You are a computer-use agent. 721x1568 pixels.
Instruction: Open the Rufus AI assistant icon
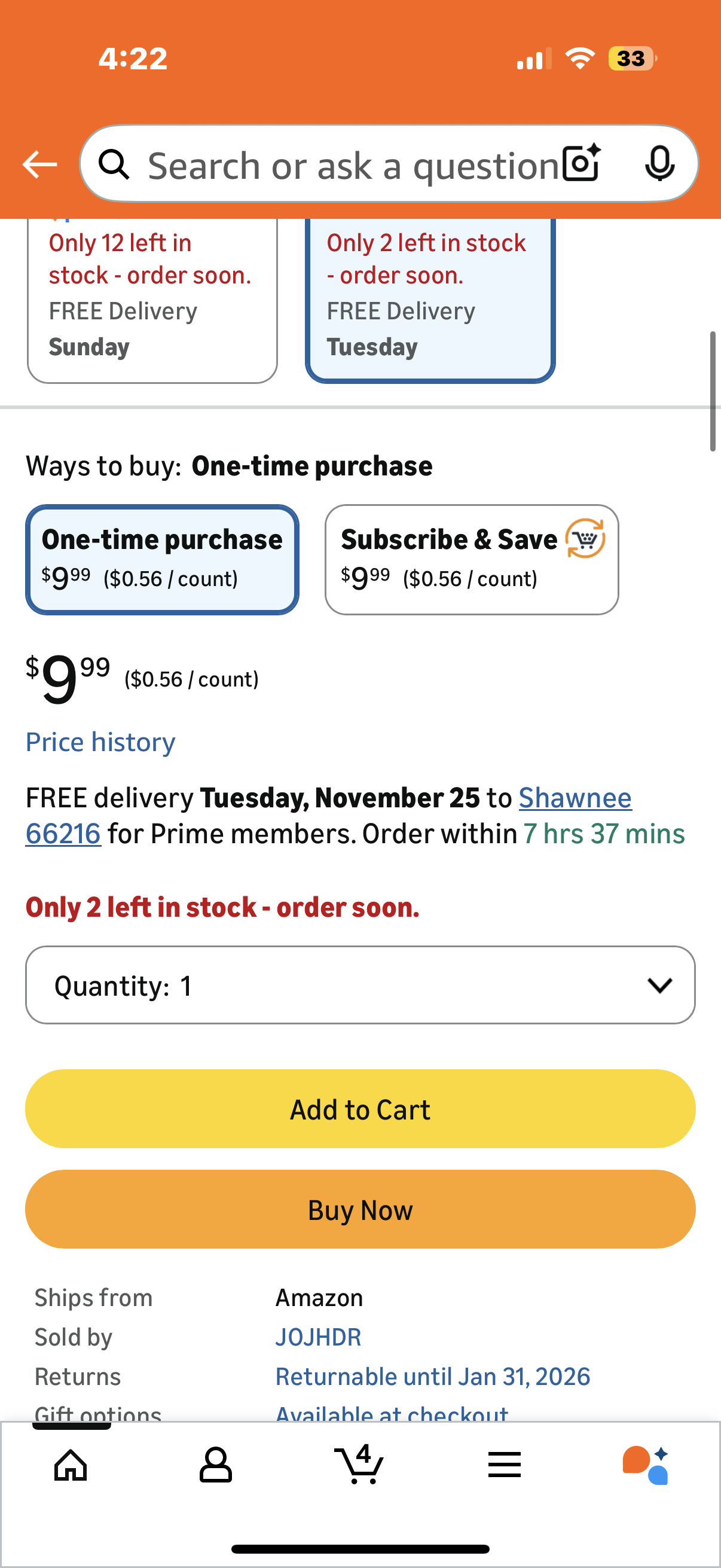tap(646, 1464)
